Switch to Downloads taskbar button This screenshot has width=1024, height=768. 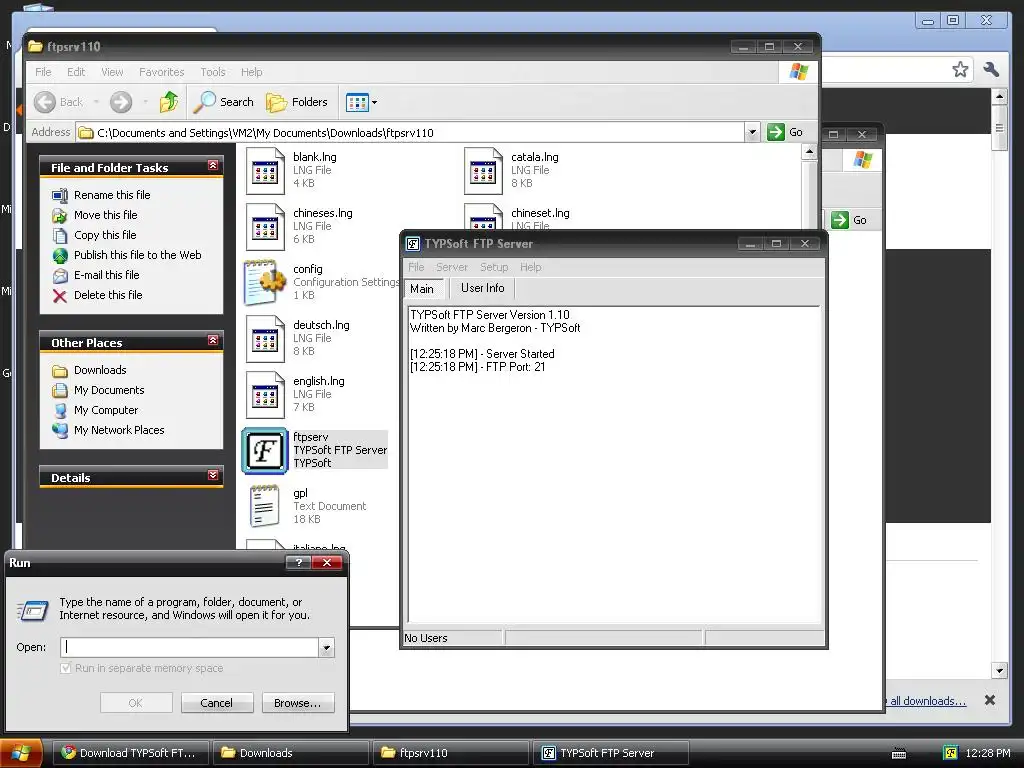291,753
